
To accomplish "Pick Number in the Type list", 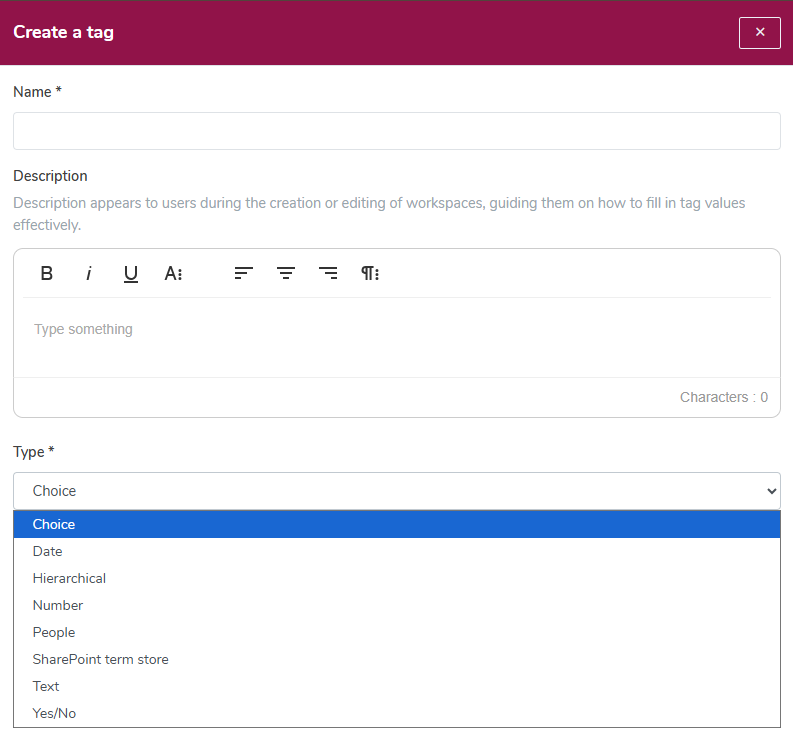I will (x=397, y=605).
